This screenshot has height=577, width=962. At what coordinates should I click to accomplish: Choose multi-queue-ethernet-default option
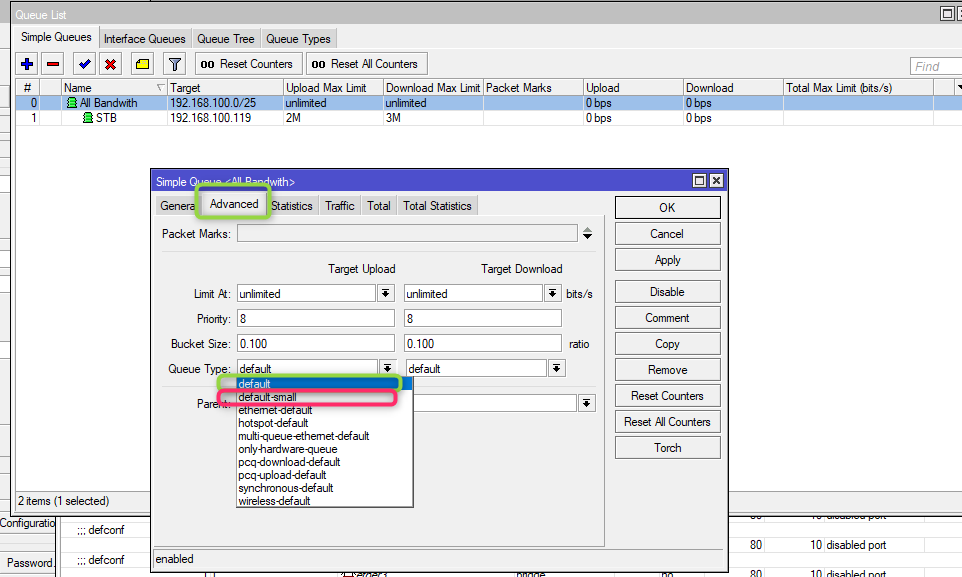point(324,436)
